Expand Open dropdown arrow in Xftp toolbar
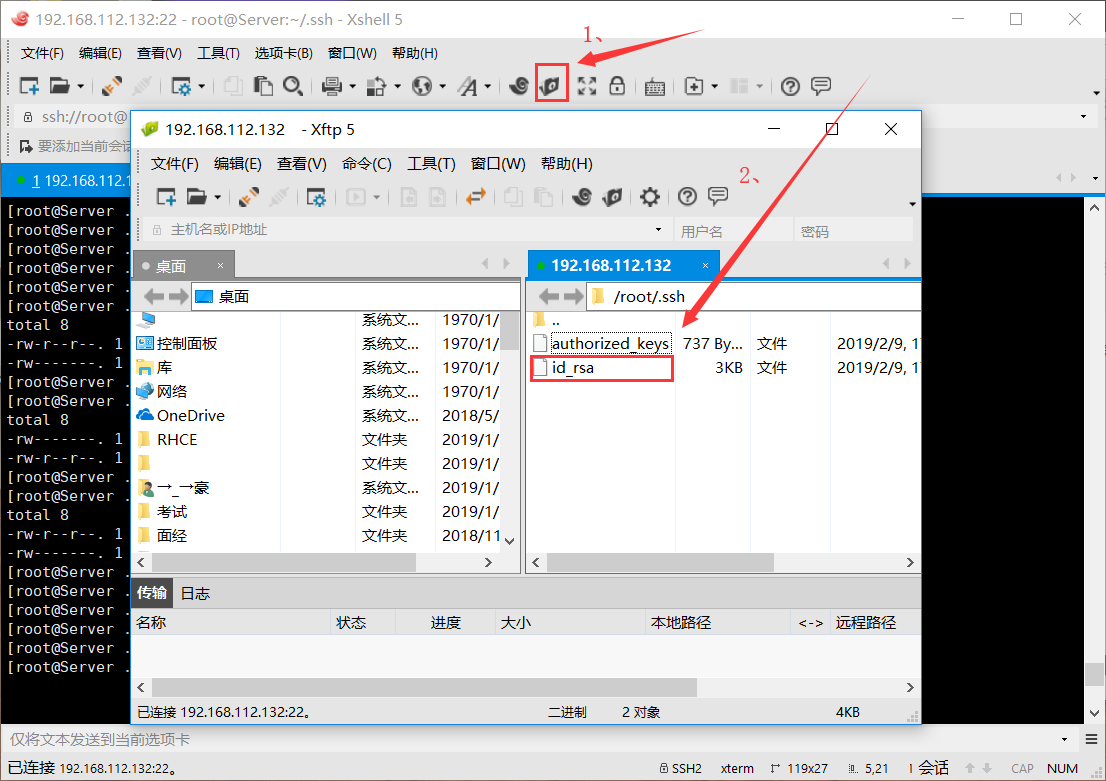This screenshot has height=781, width=1106. 217,197
